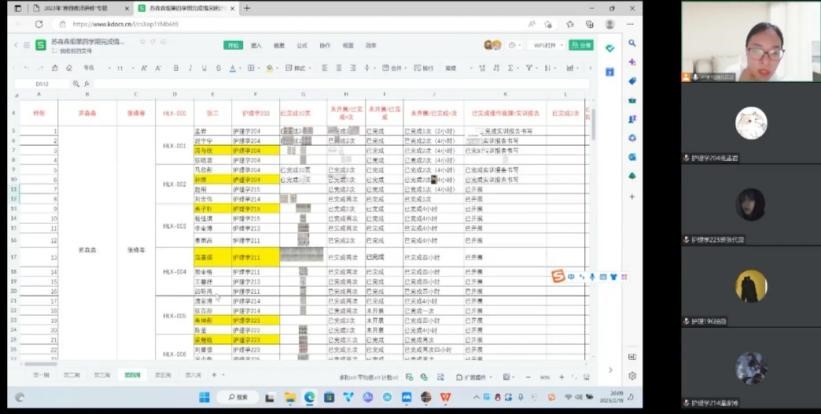Viewport: 821px width, 414px height.
Task: Click the Sogou input method toolbar logo
Action: pos(559,277)
